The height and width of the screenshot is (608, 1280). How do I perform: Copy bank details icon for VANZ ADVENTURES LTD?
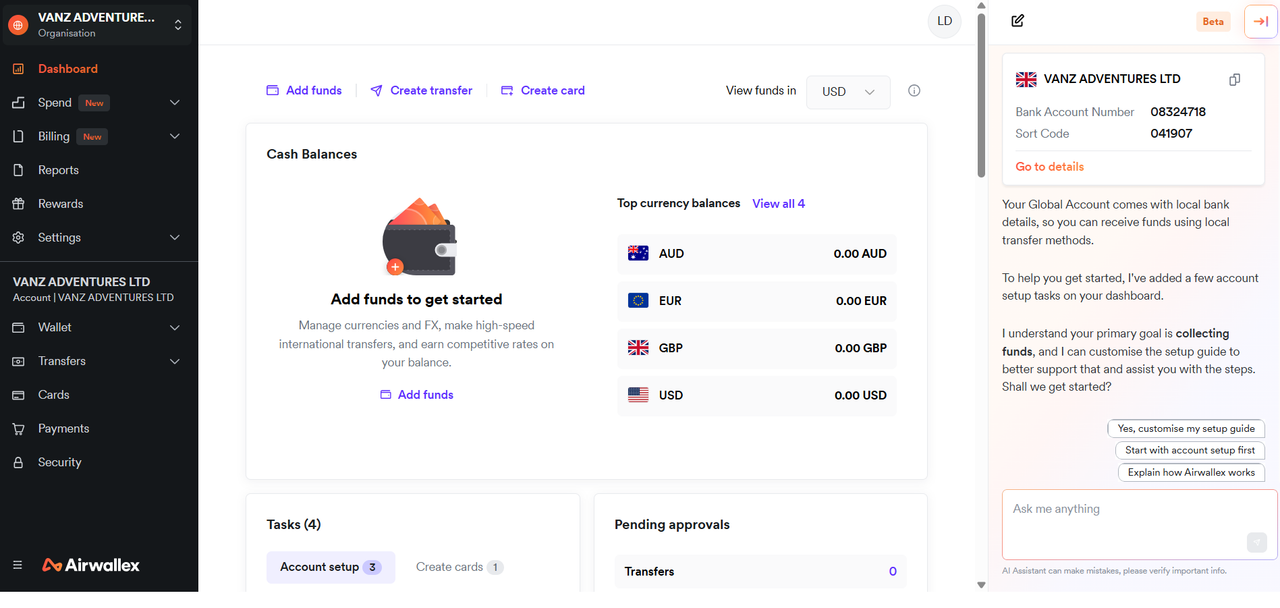point(1235,79)
